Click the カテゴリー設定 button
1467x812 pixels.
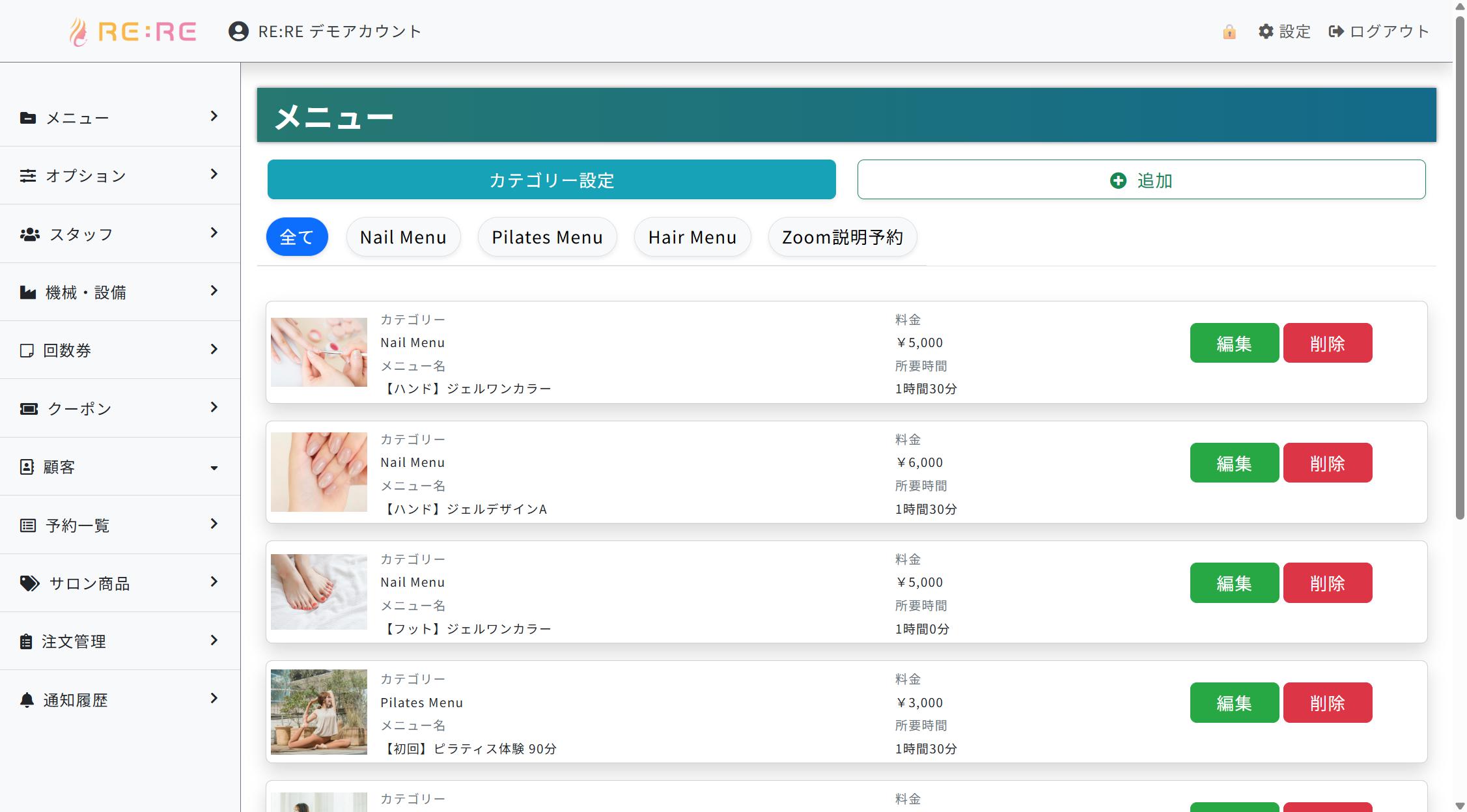551,180
